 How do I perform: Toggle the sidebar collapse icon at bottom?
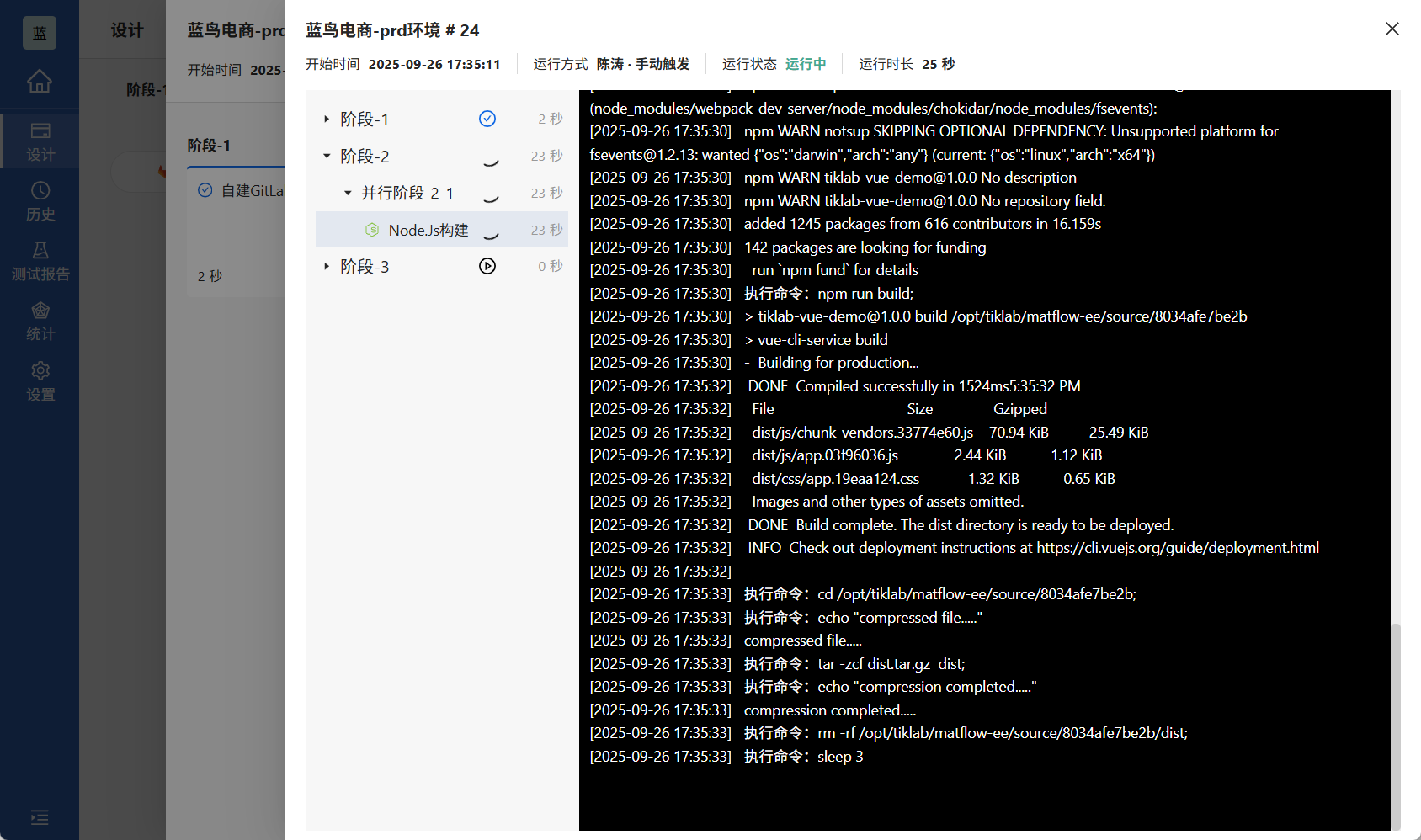[x=40, y=817]
